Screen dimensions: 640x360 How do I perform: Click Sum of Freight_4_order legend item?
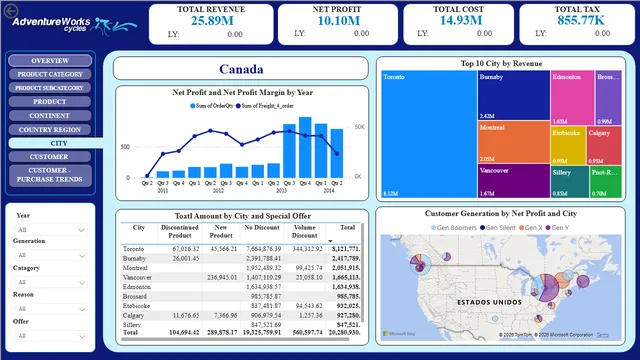pyautogui.click(x=264, y=106)
